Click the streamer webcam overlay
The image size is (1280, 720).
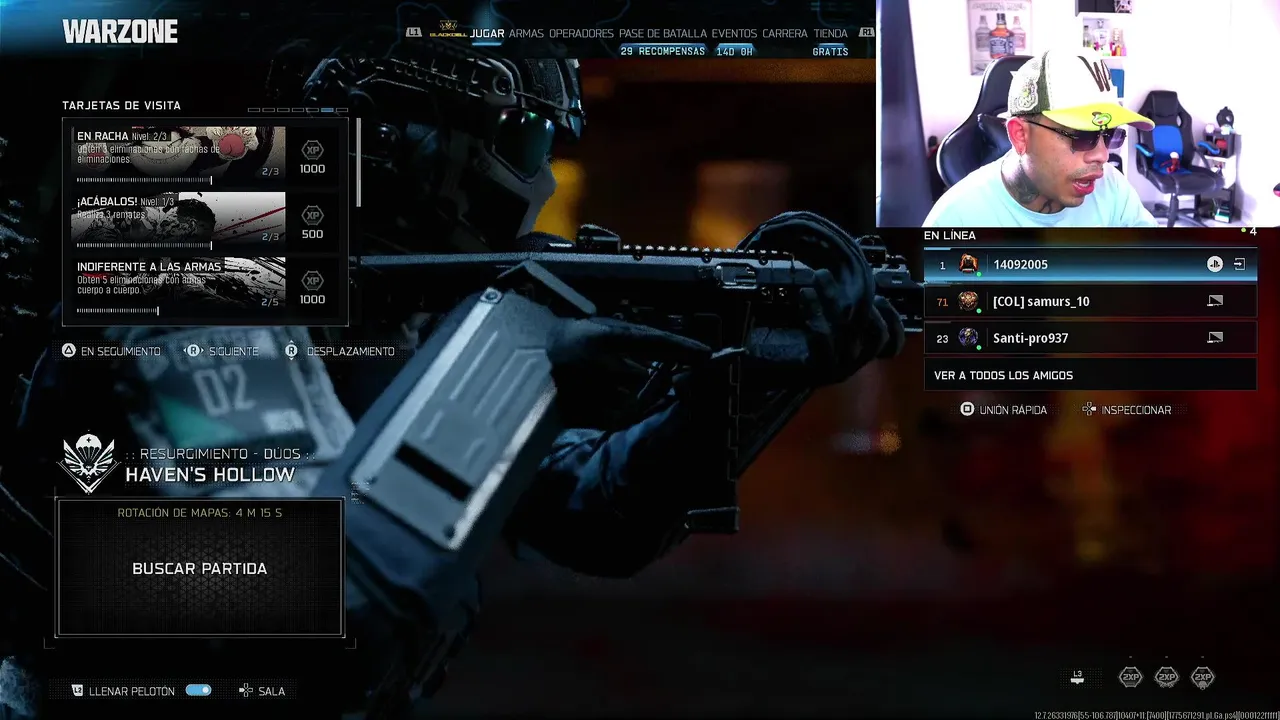click(x=1078, y=113)
